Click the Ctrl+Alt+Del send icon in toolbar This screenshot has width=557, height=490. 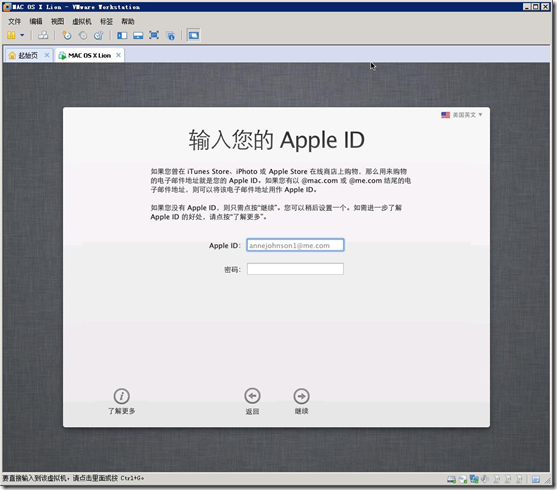43,35
